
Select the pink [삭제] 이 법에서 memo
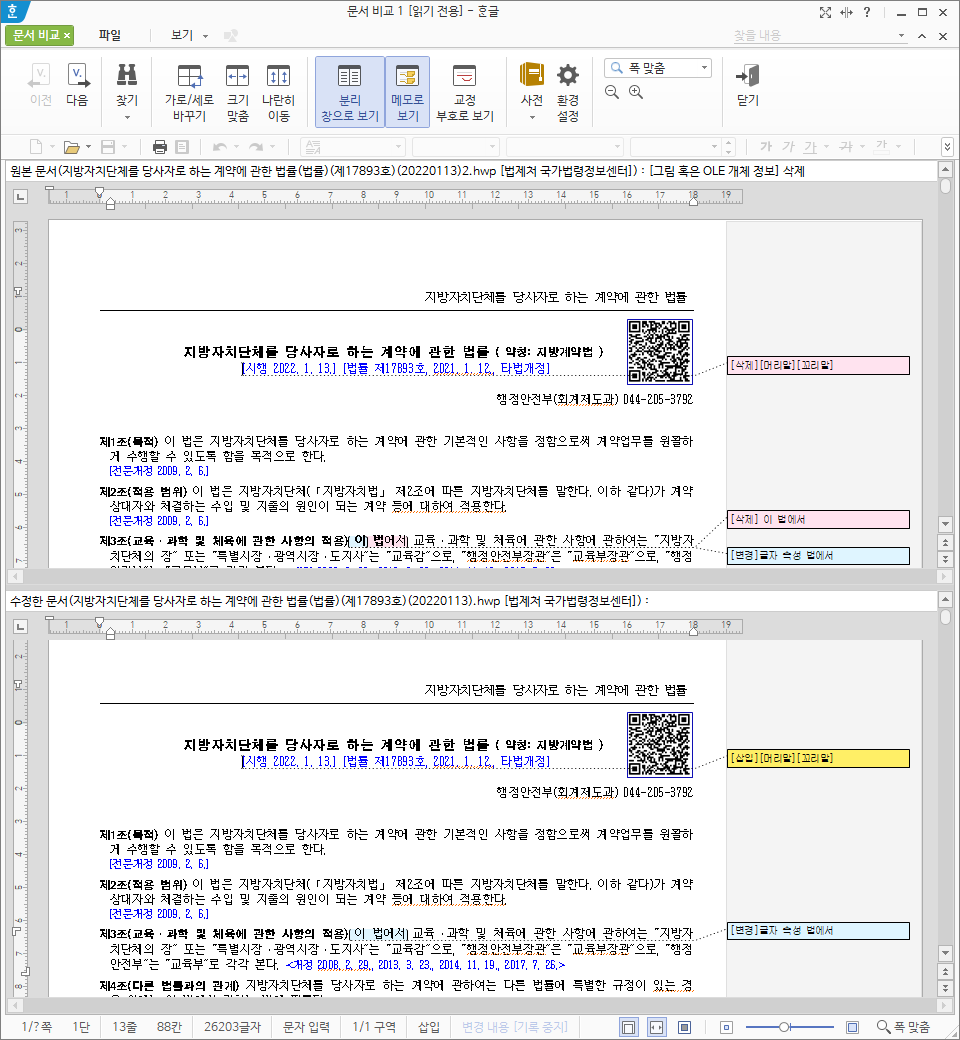(x=818, y=519)
